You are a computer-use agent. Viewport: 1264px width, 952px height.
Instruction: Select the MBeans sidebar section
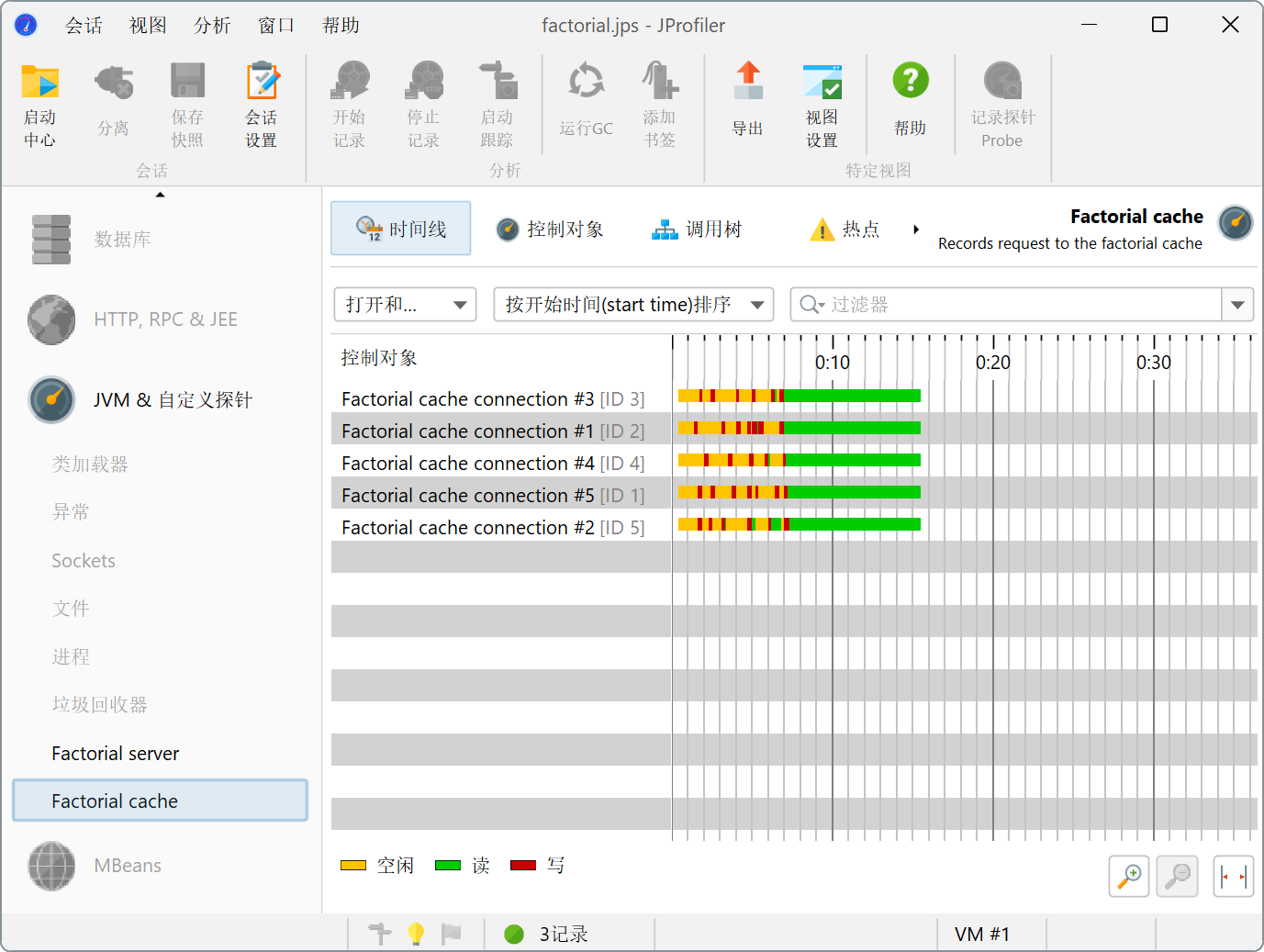(161, 866)
